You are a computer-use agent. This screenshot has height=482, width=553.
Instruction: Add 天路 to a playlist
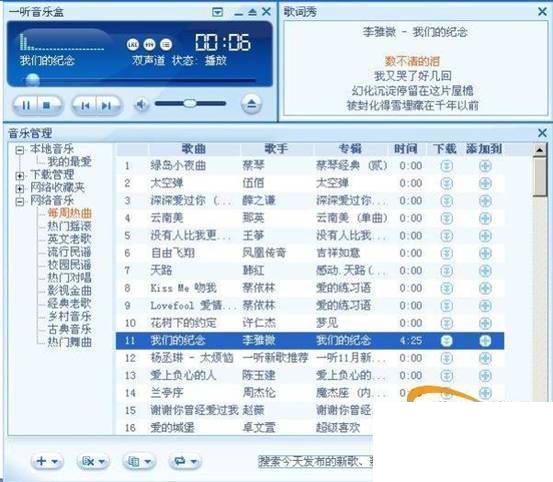click(x=485, y=271)
